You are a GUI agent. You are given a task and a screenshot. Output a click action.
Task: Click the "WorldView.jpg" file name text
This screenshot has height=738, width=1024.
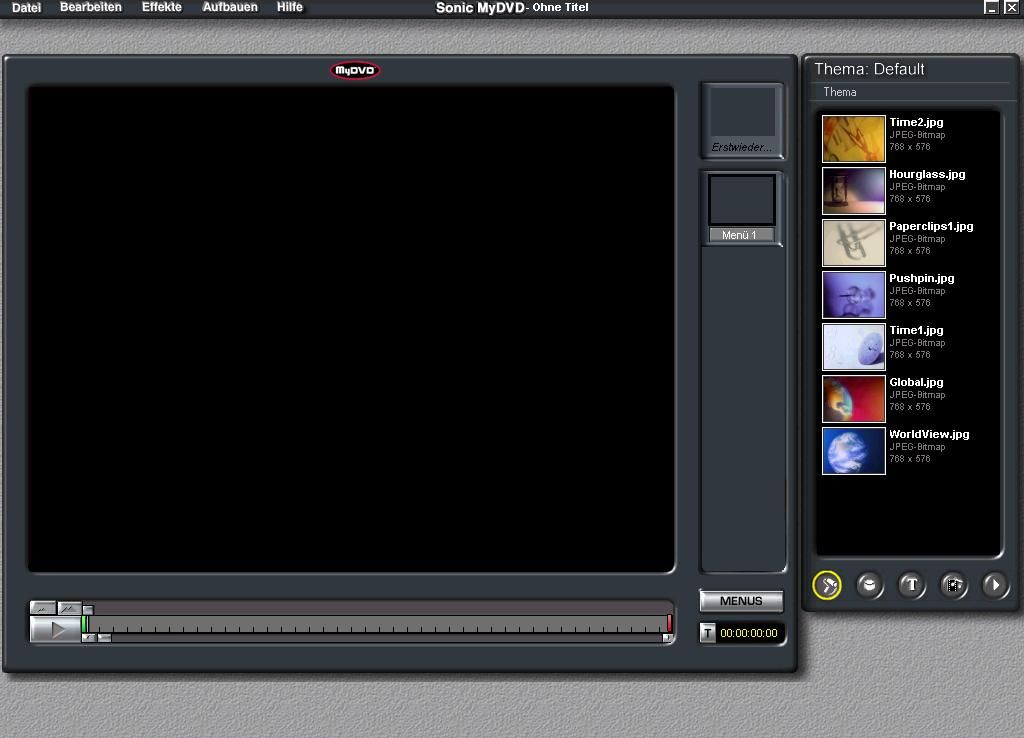(929, 434)
